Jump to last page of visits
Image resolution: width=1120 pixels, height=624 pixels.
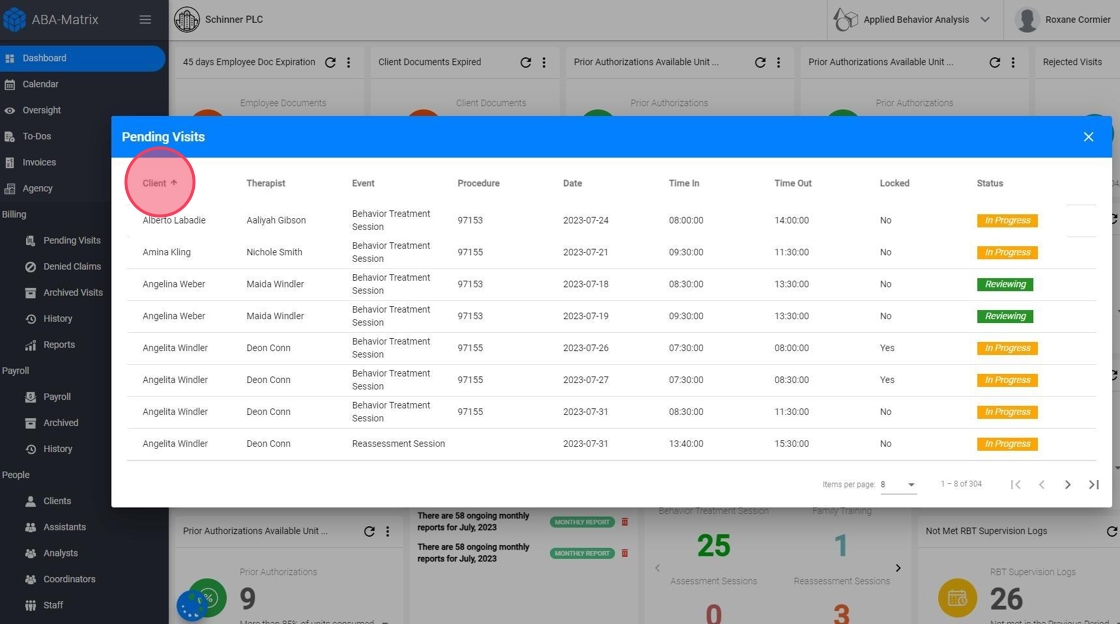tap(1094, 484)
